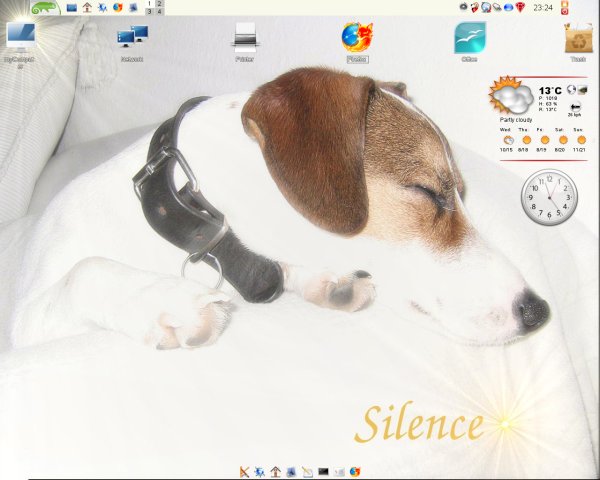Click the red logout button in panel

coord(564,11)
